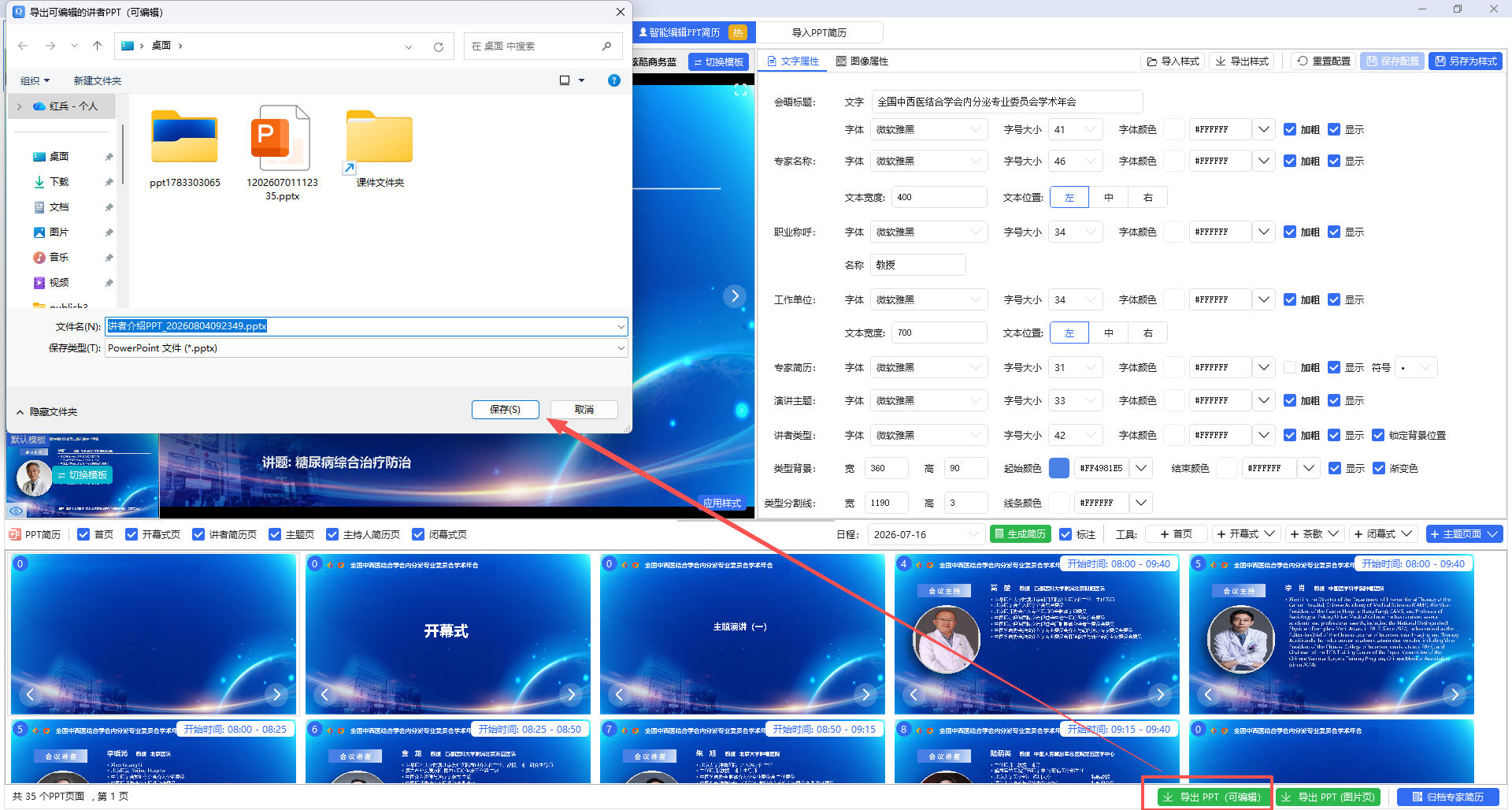Click the forward arrow in the save dialog
This screenshot has width=1512, height=810.
pyautogui.click(x=50, y=46)
